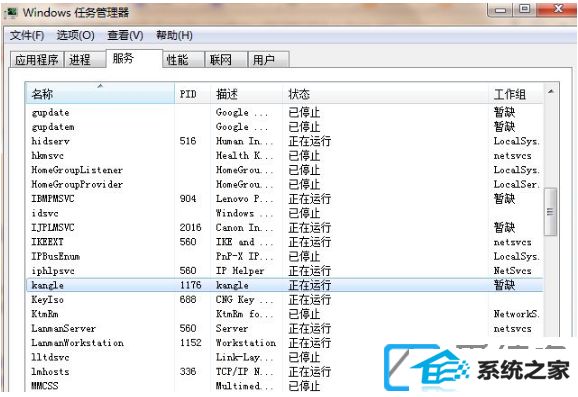Open the 文件(F) menu
This screenshot has height=397, width=578.
click(27, 35)
